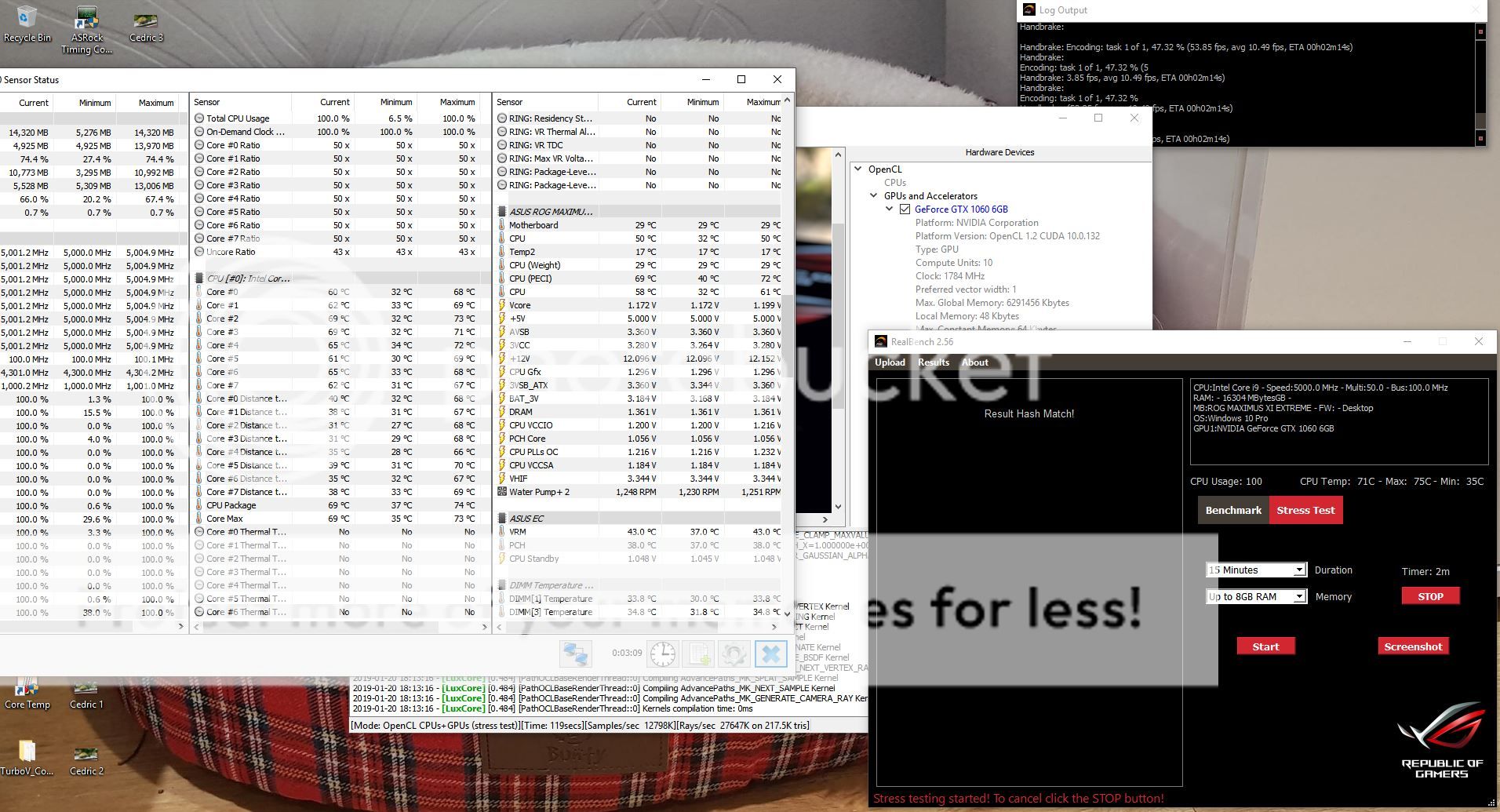Click the red STOP button
This screenshot has width=1500, height=812.
1430,596
